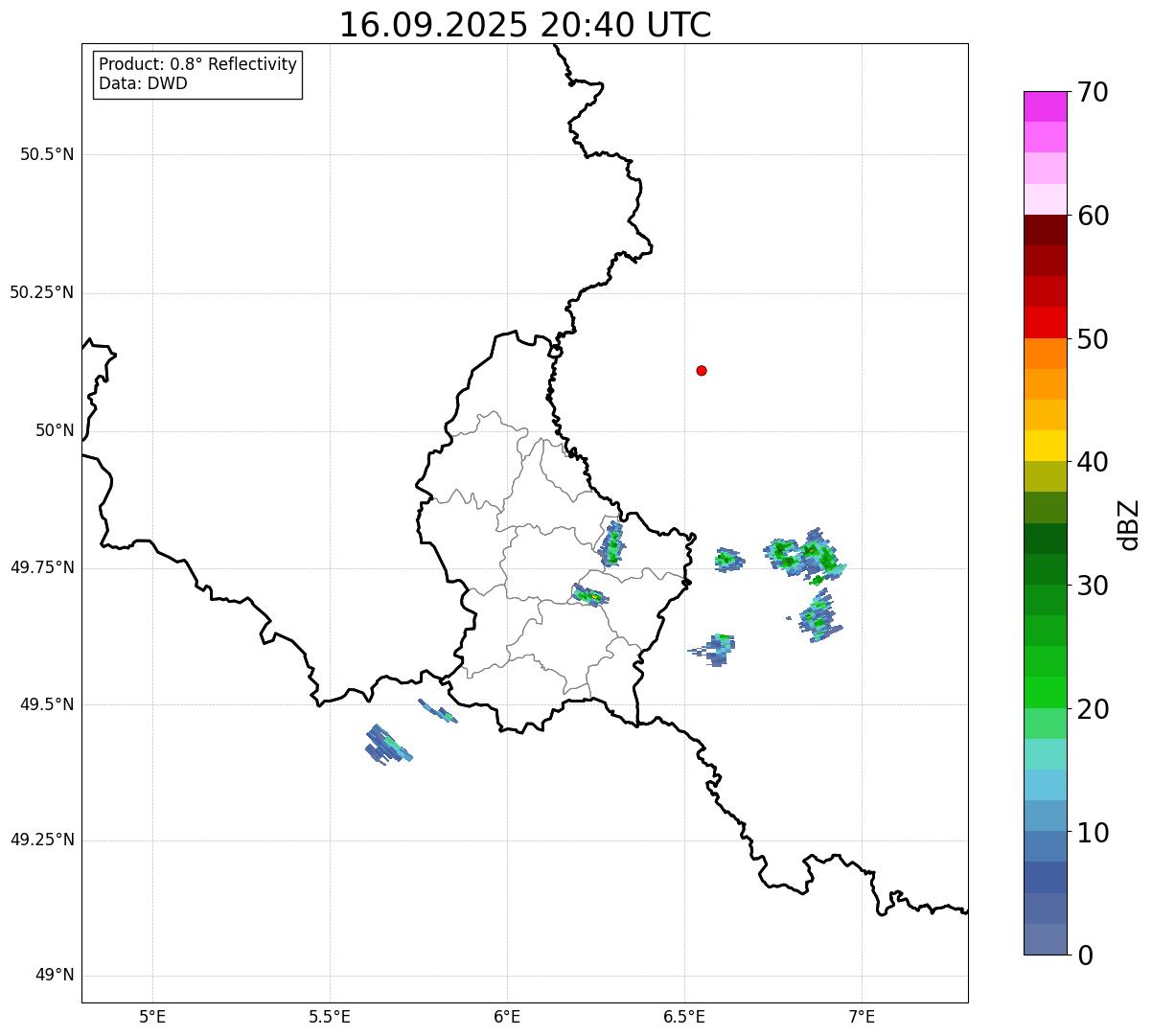The height and width of the screenshot is (1036, 1152).
Task: Click the 50.5°N latitude label
Action: tap(47, 154)
